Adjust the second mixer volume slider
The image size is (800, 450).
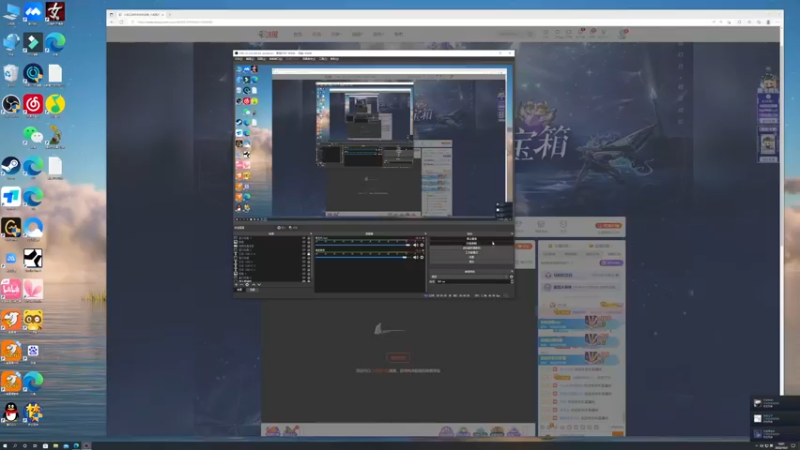click(x=363, y=257)
